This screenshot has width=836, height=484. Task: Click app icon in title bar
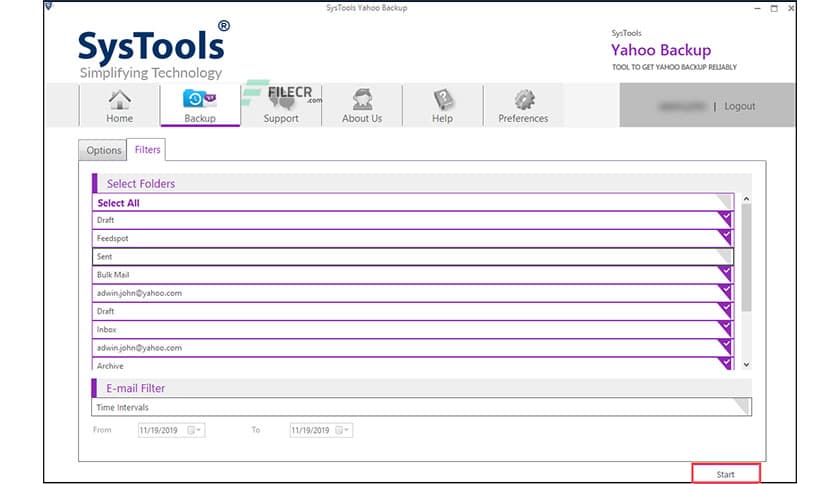pyautogui.click(x=49, y=6)
